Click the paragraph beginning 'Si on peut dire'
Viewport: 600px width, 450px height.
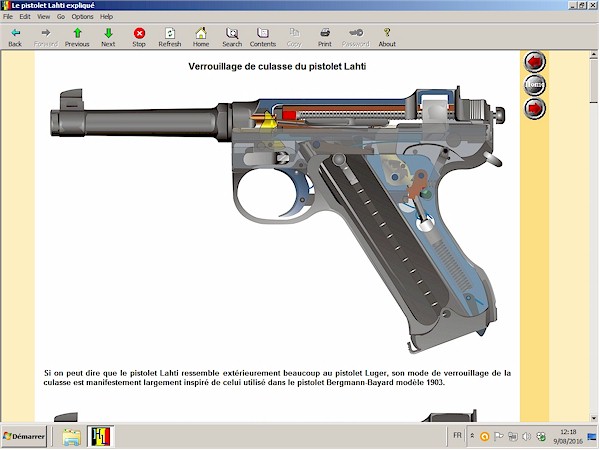(277, 377)
